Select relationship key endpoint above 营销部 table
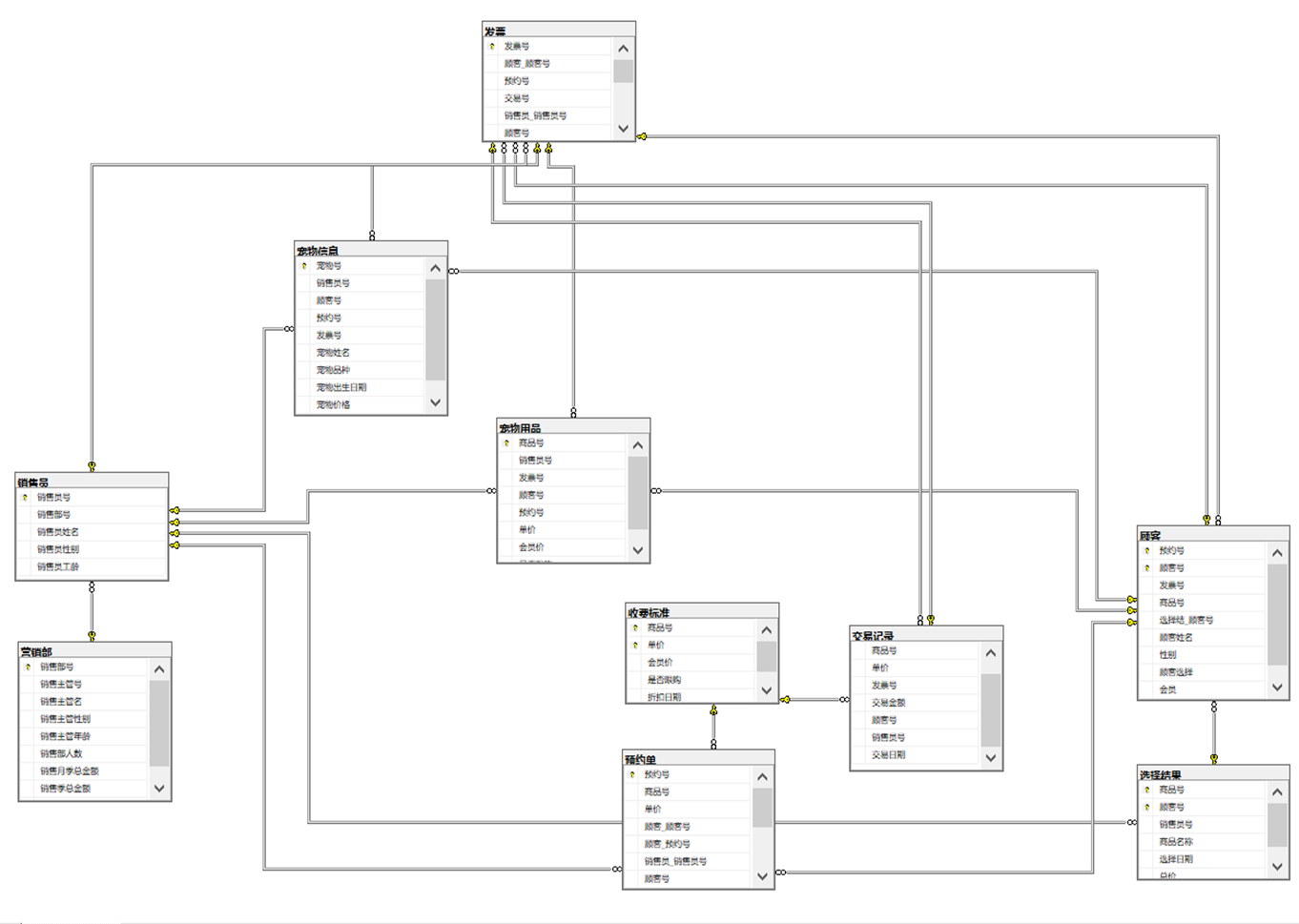Screen dimensions: 1299x924 [92, 635]
